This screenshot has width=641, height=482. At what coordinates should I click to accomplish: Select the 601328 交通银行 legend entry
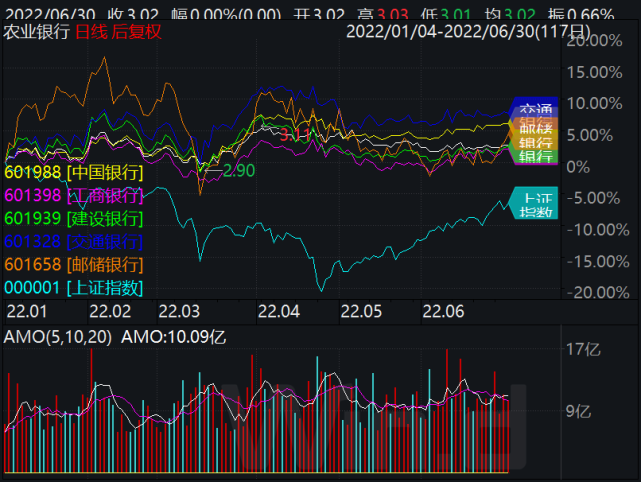click(74, 241)
